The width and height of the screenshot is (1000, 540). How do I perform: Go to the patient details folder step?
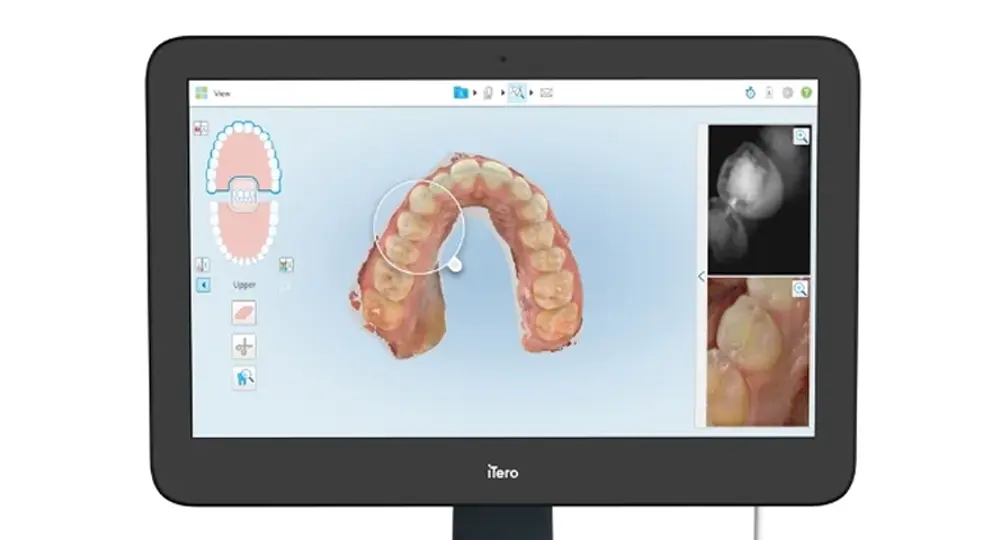pos(460,93)
